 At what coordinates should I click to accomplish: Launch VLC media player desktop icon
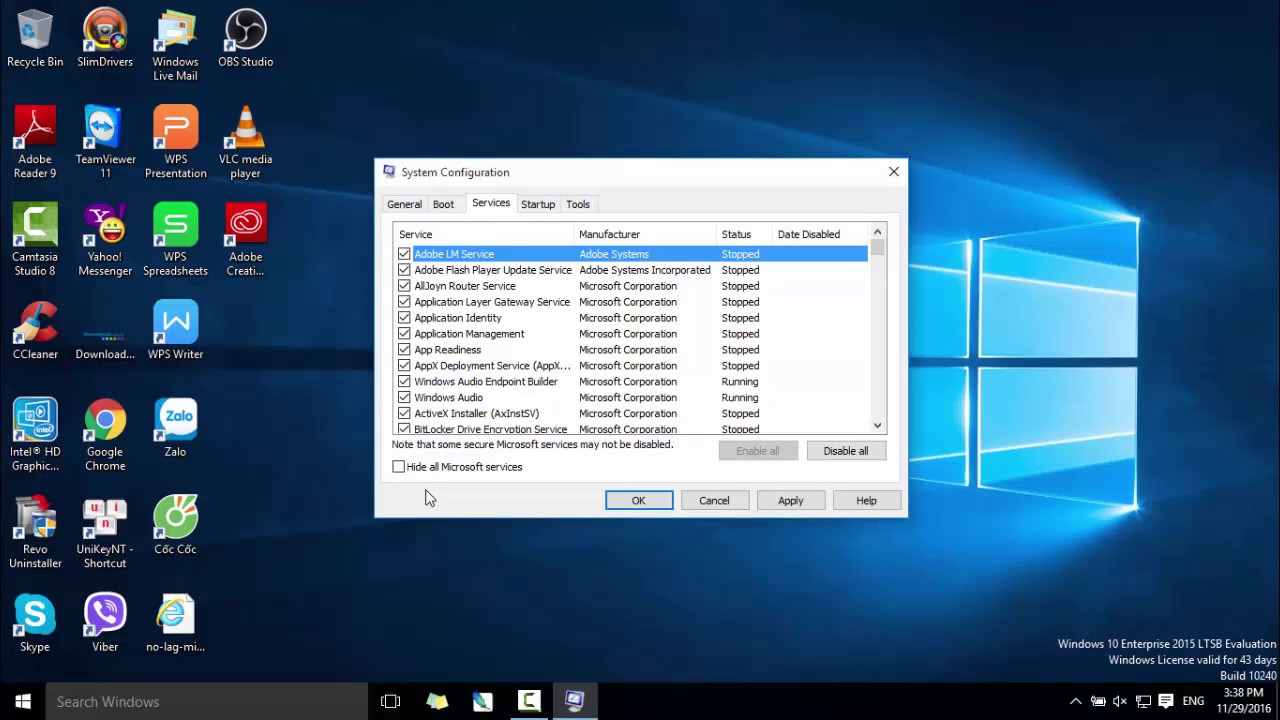pyautogui.click(x=245, y=143)
